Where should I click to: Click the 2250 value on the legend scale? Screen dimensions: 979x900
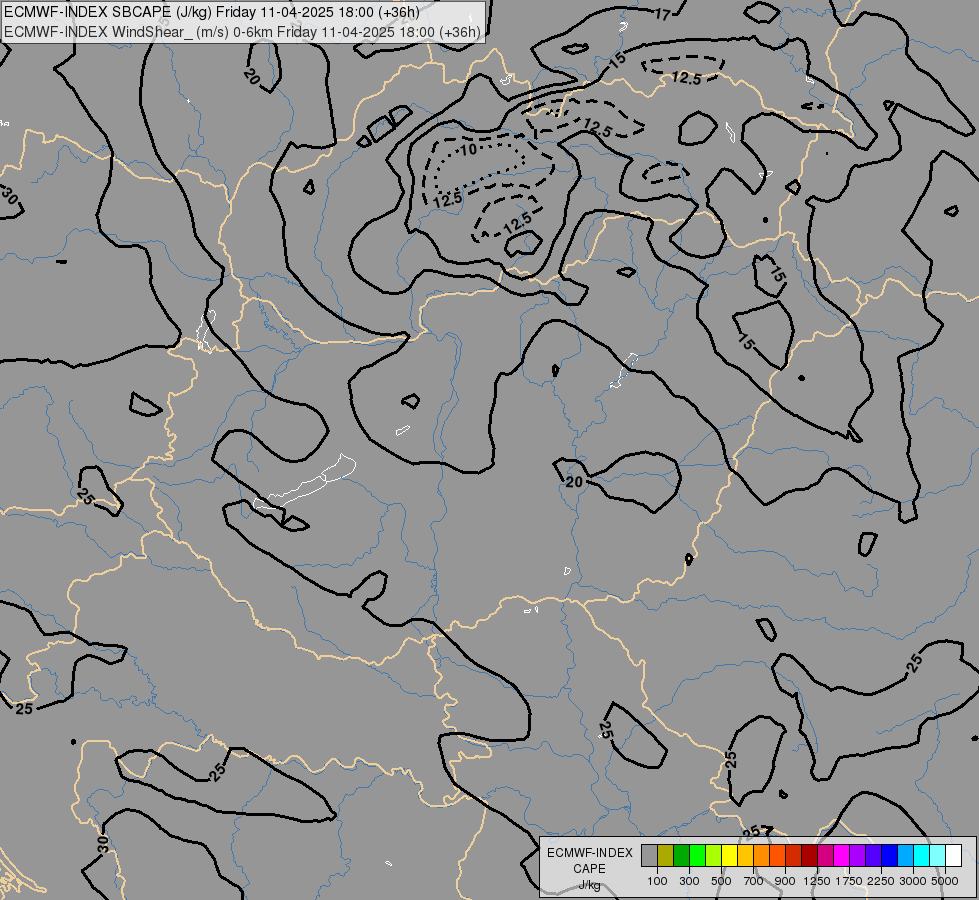tap(881, 881)
